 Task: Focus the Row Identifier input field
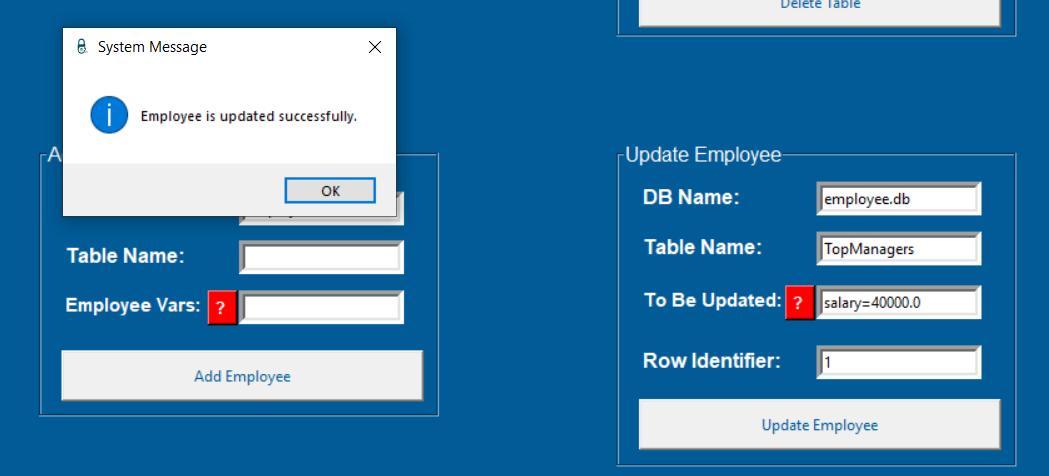point(898,362)
